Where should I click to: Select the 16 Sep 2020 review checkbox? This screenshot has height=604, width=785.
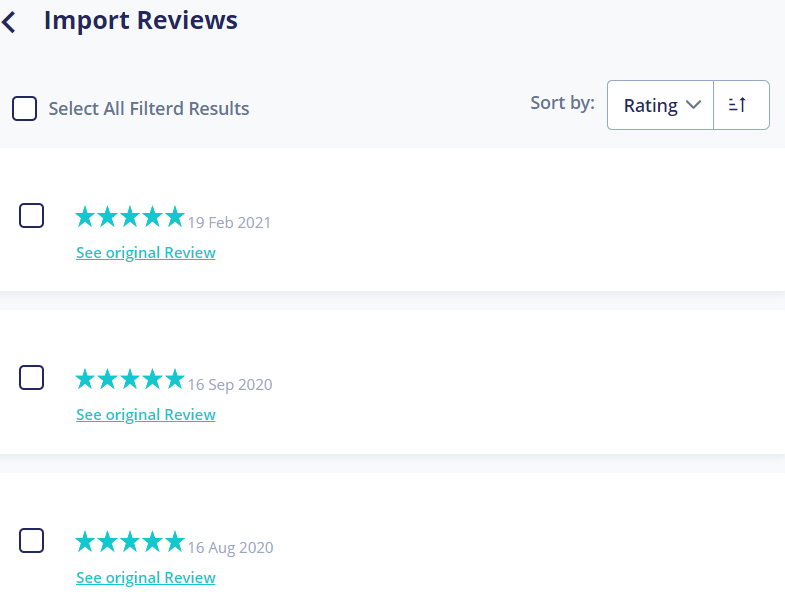coord(32,377)
